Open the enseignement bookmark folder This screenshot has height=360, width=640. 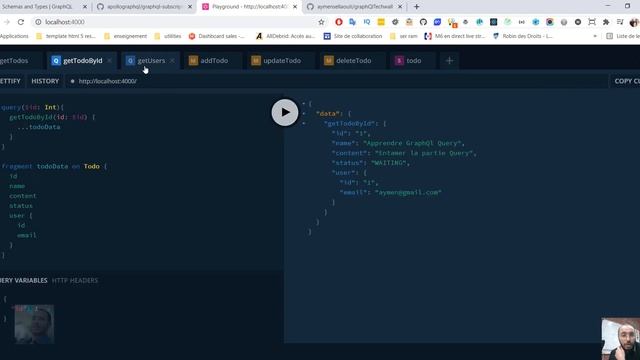point(125,36)
